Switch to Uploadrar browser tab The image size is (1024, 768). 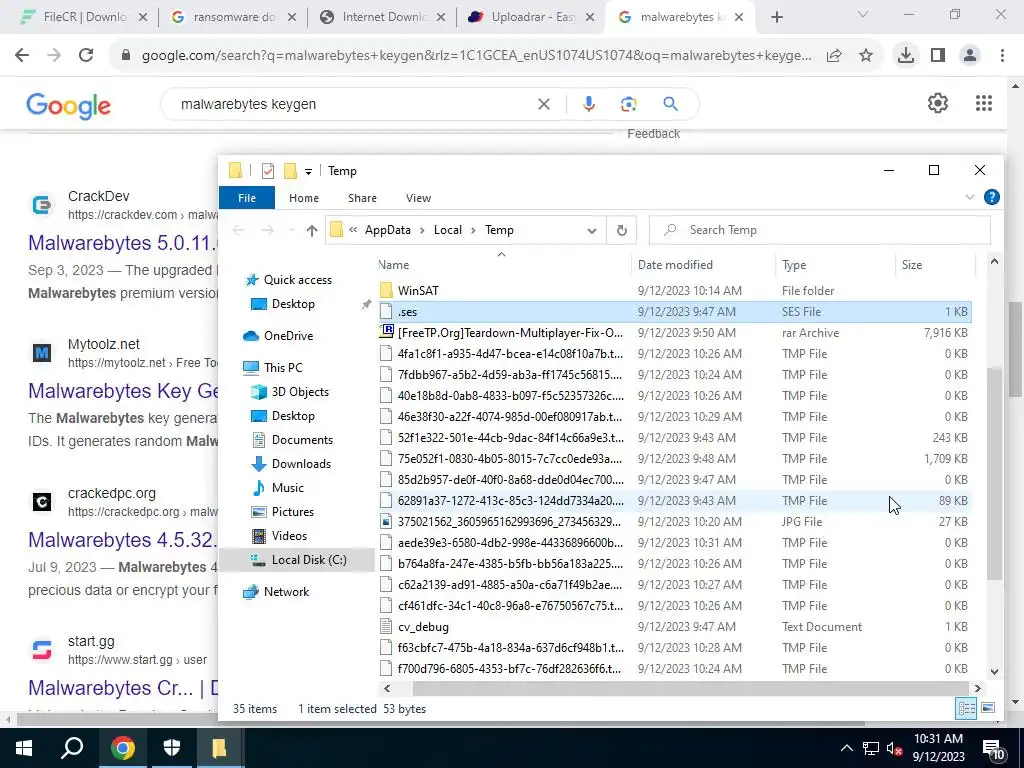(530, 17)
